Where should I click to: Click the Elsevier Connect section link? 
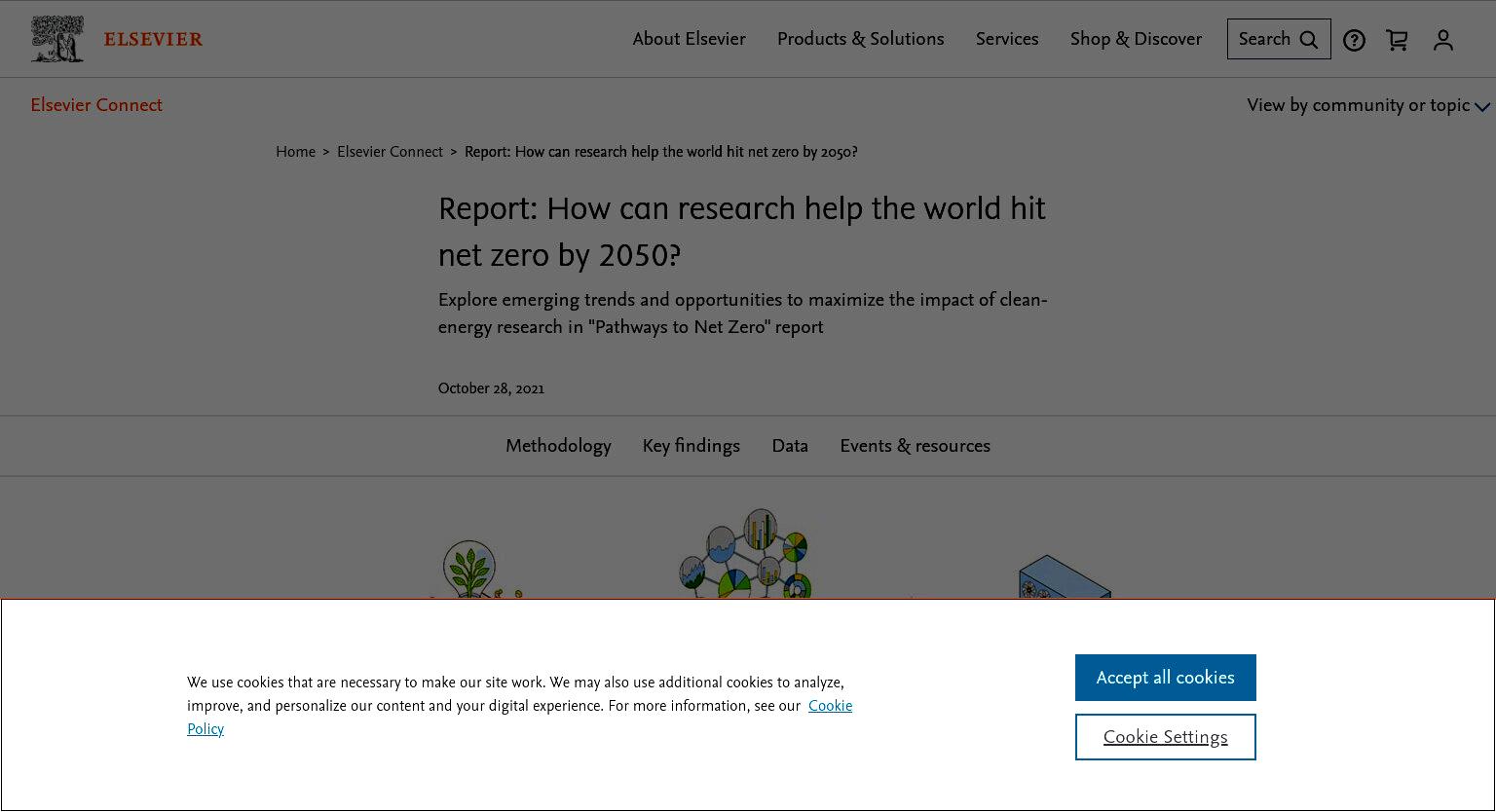coord(96,105)
